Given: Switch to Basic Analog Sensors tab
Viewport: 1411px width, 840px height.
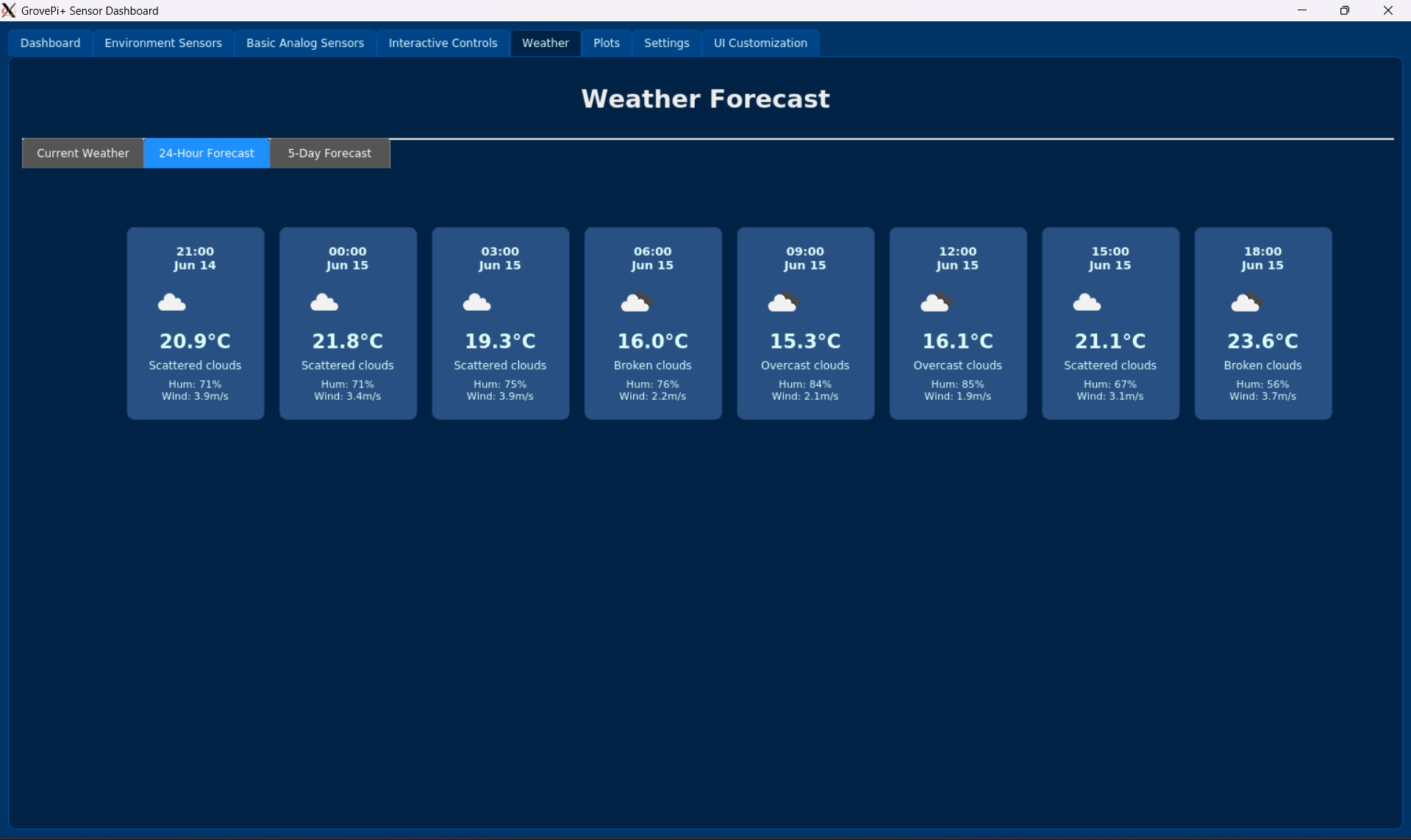Looking at the screenshot, I should (x=305, y=43).
